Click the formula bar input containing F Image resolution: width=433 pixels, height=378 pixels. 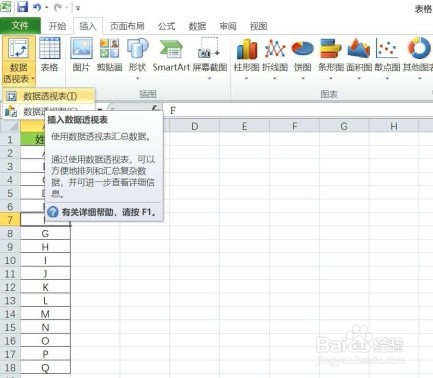click(299, 110)
